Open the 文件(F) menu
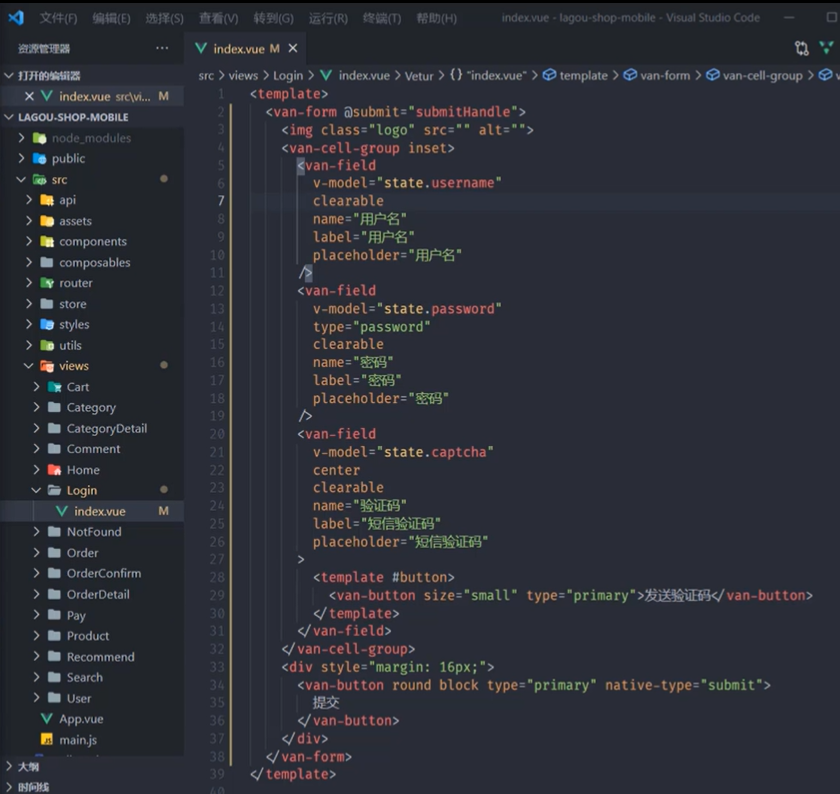This screenshot has height=794, width=840. tap(58, 18)
